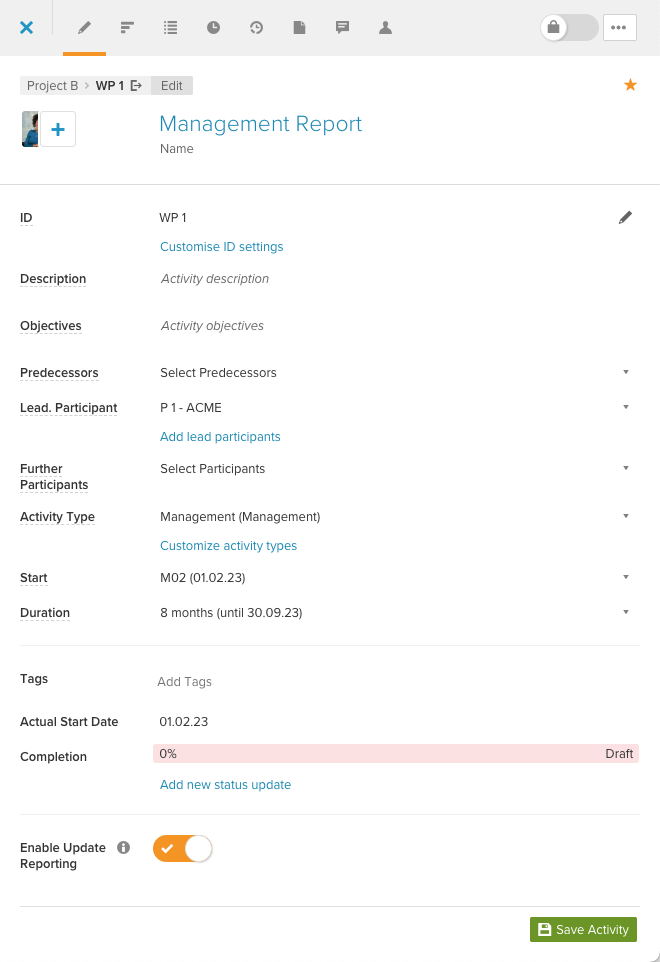Image resolution: width=660 pixels, height=962 pixels.
Task: Open the Activity Type dropdown
Action: point(394,517)
